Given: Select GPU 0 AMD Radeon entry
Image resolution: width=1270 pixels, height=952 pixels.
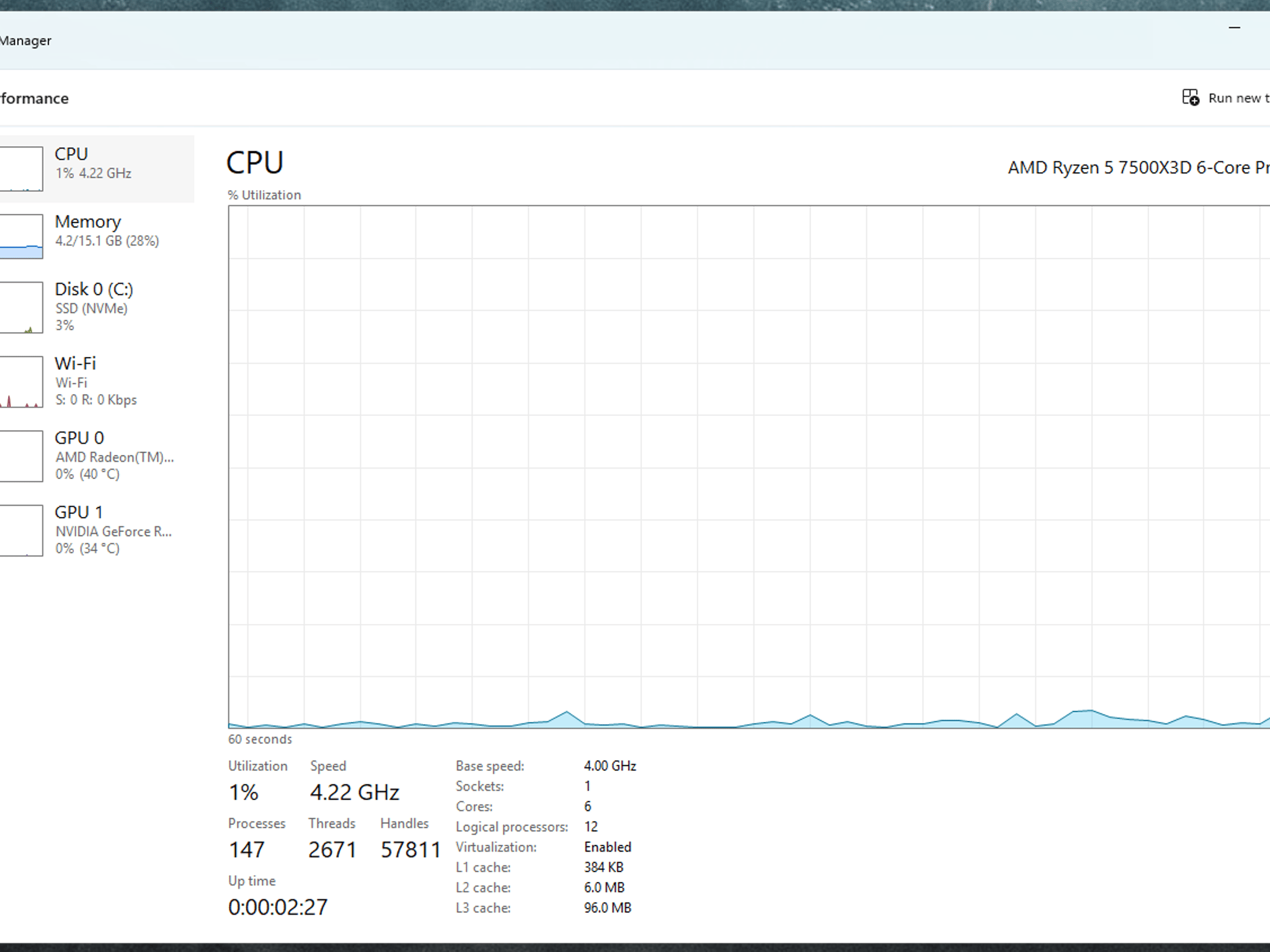Looking at the screenshot, I should [97, 456].
